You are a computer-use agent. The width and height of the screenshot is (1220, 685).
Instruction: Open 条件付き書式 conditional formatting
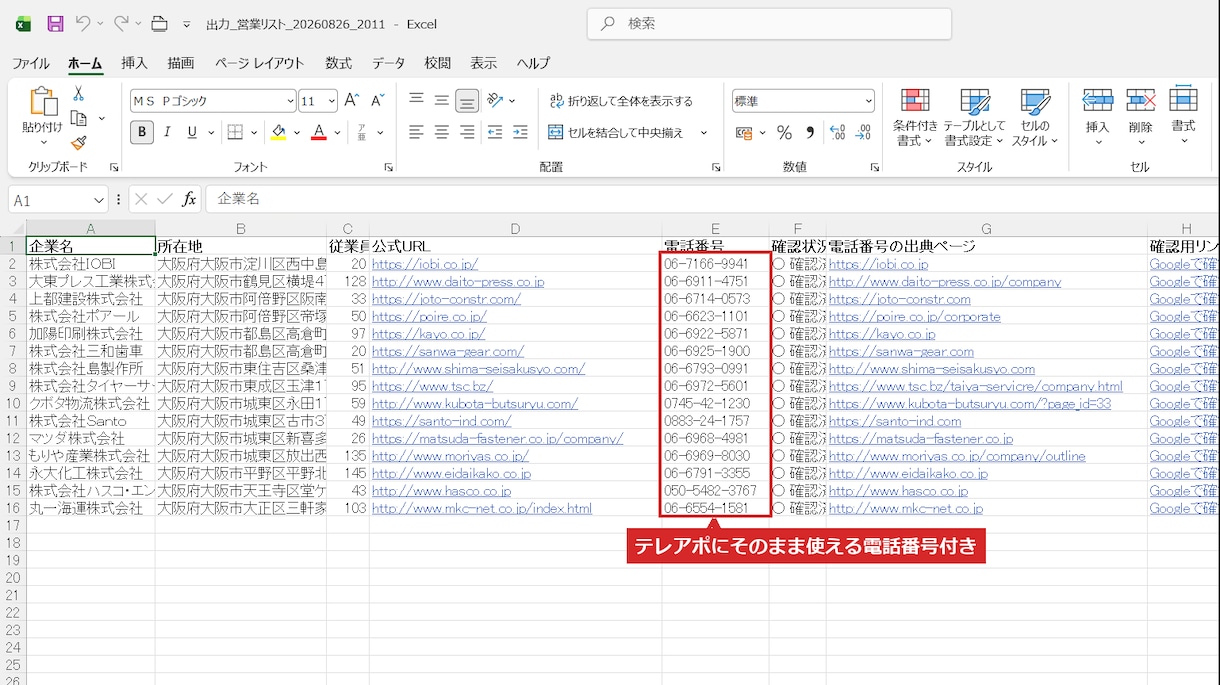(x=915, y=118)
